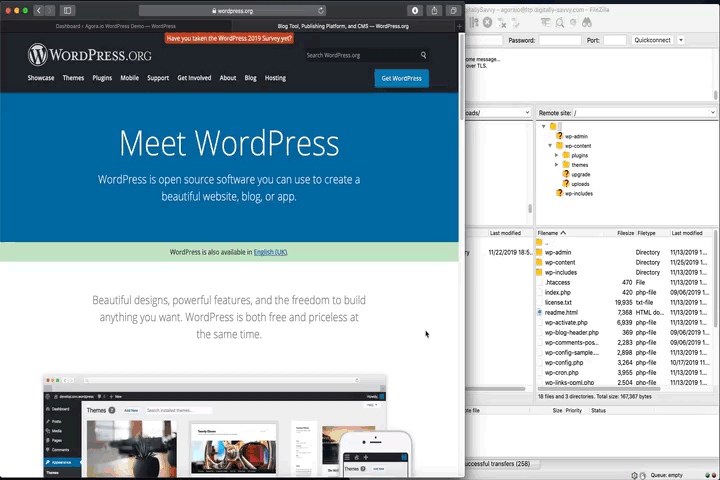Open the Remote site path dropdown

(712, 113)
